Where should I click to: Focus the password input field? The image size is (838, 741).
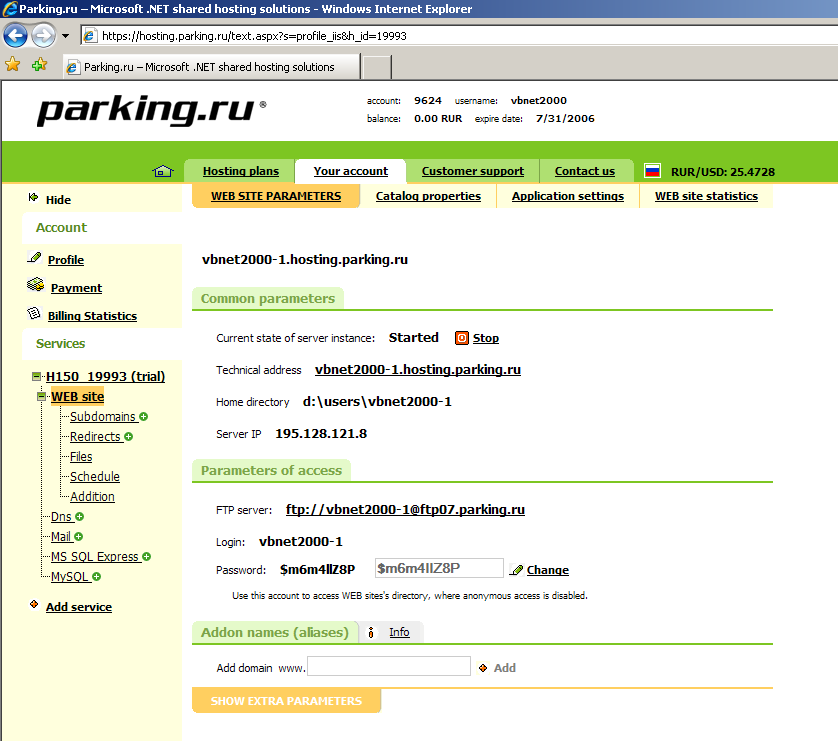[439, 568]
